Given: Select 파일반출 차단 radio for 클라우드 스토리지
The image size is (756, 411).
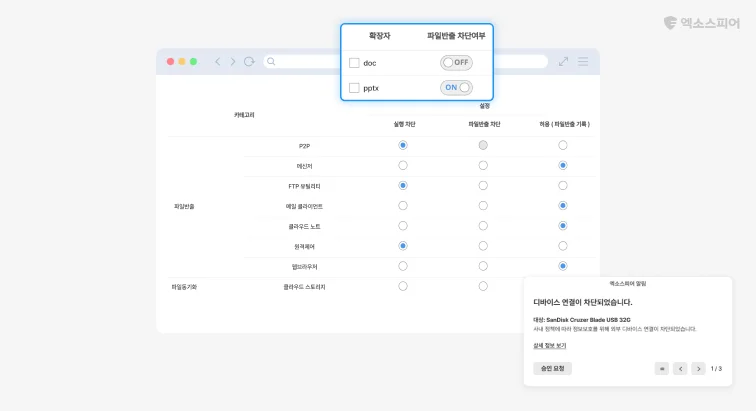Looking at the screenshot, I should point(483,287).
